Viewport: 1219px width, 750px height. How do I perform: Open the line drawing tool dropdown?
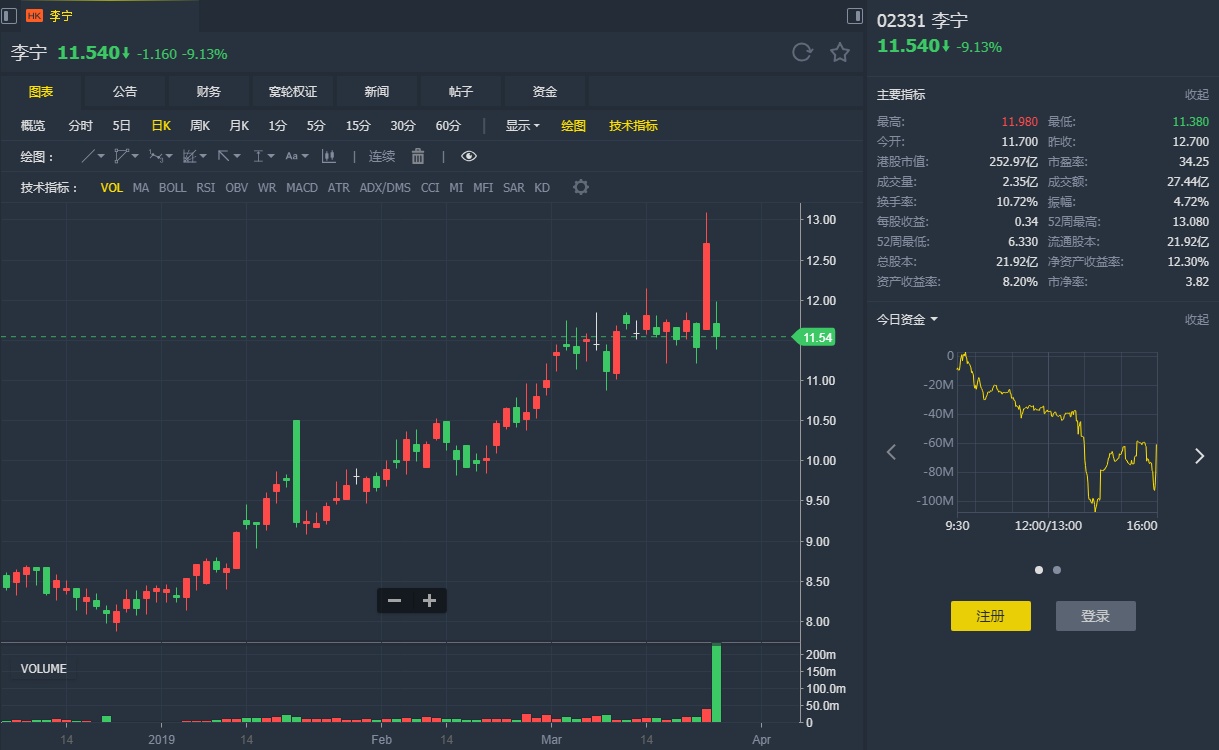click(x=92, y=156)
